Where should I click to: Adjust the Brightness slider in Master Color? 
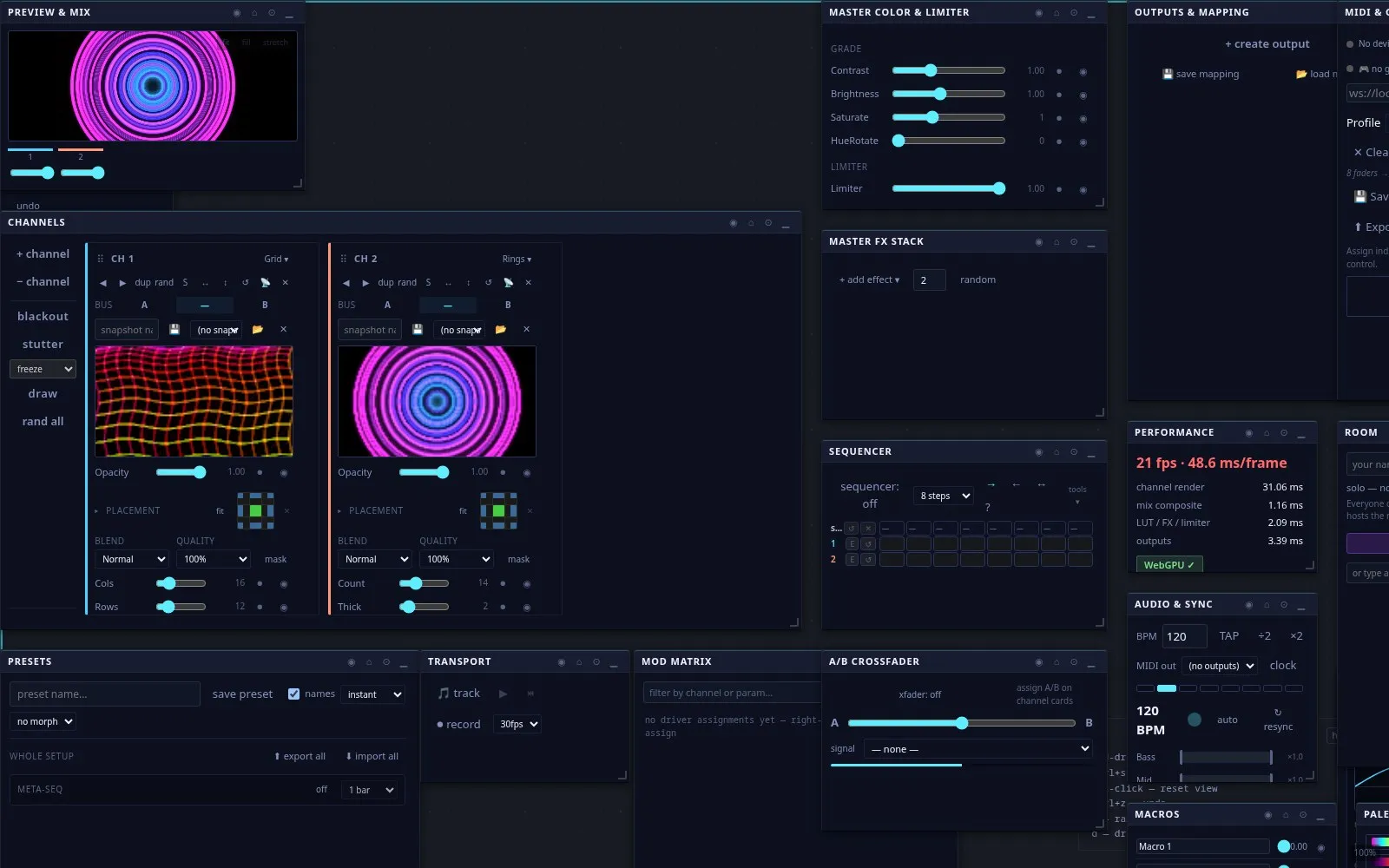click(949, 95)
